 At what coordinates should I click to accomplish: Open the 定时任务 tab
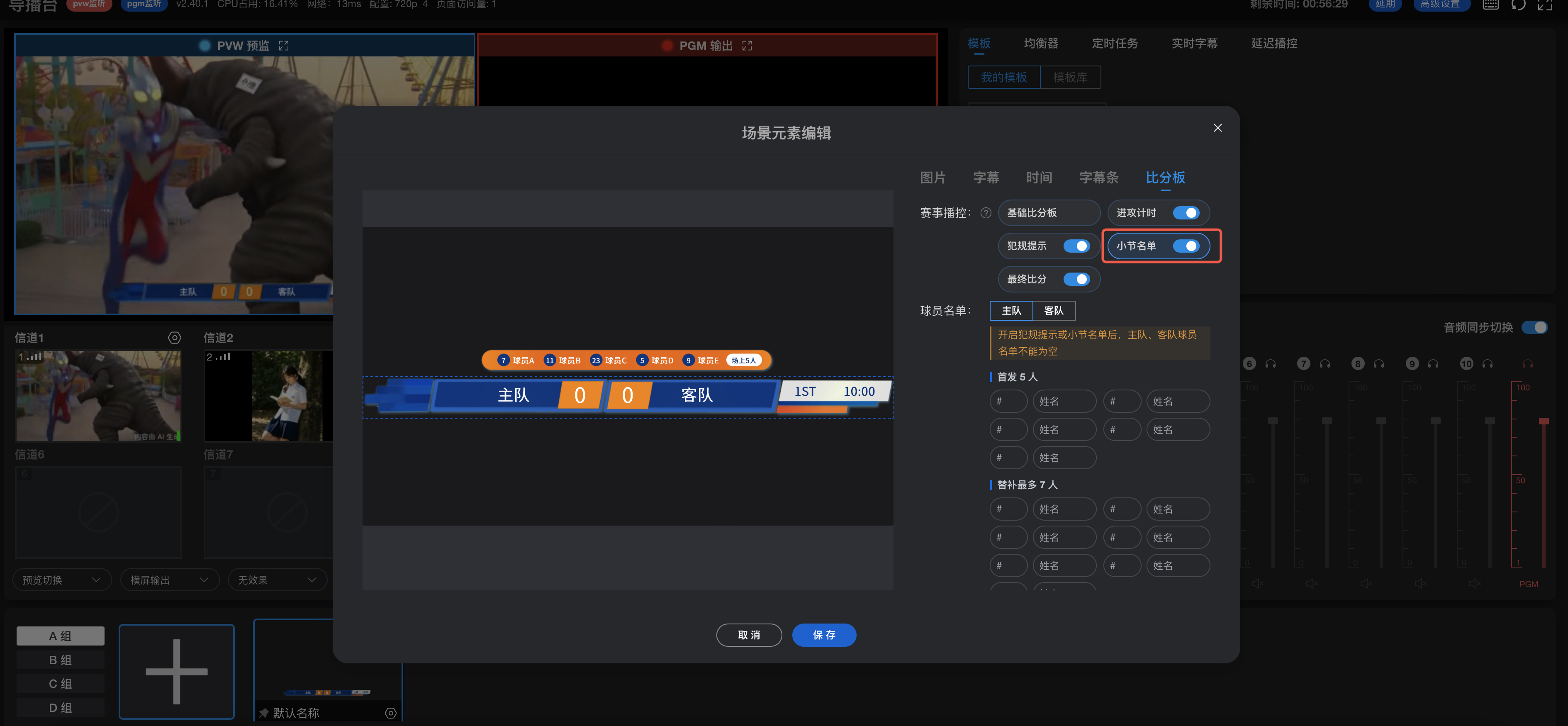point(1115,43)
